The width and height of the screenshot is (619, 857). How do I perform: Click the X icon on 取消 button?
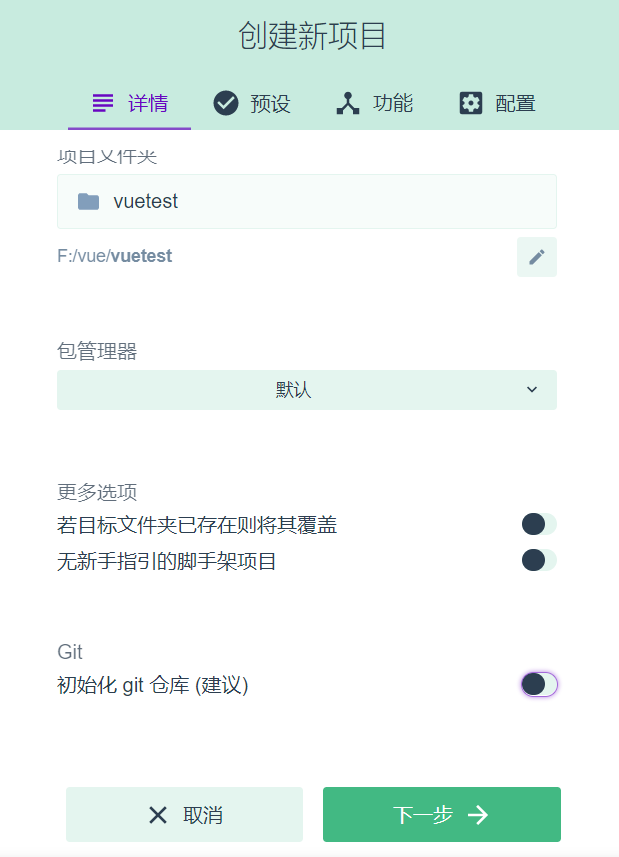(157, 814)
